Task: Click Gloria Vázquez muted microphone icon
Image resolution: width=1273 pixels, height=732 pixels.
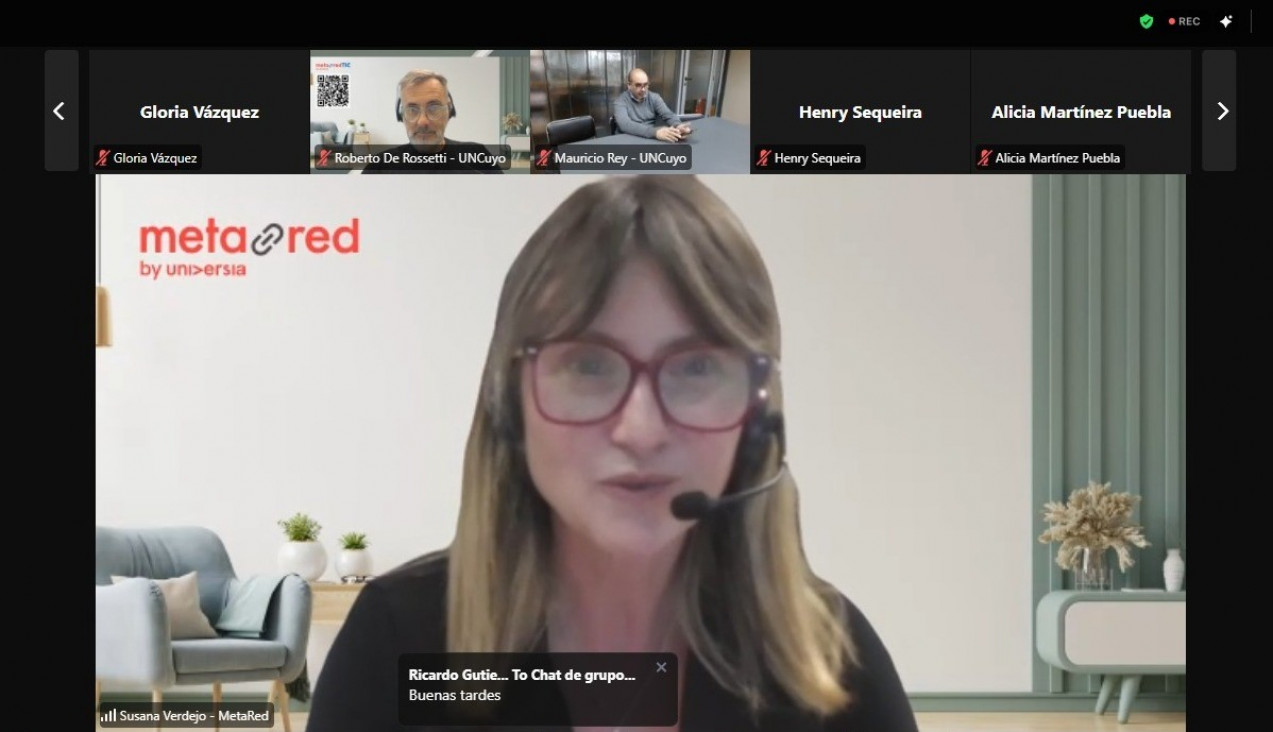Action: [102, 158]
